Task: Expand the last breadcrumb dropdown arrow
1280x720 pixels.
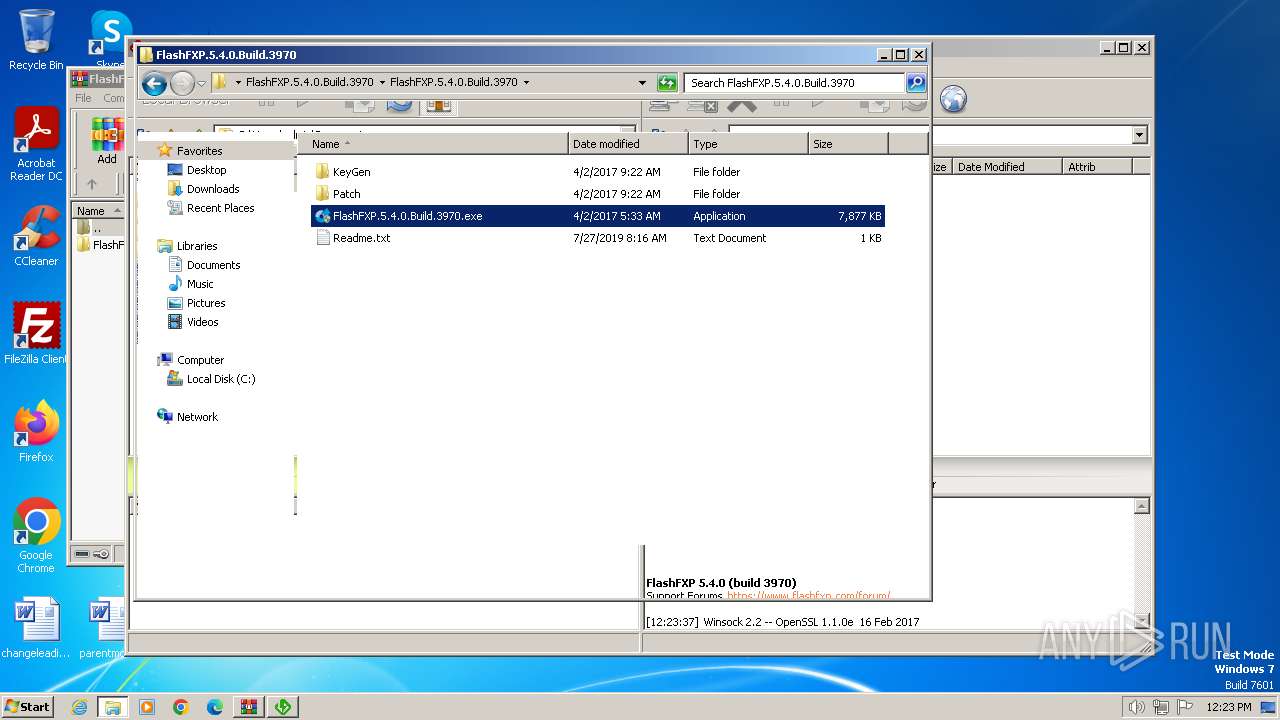Action: [526, 83]
